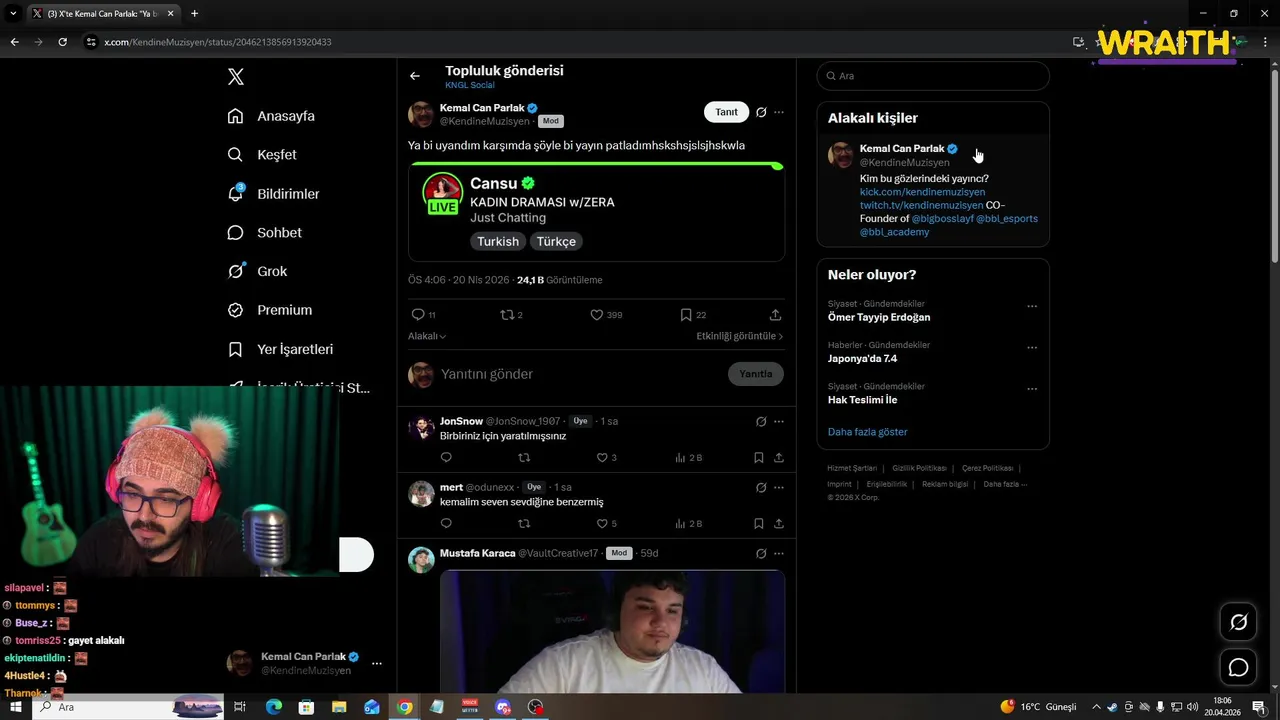Share JonSnow comment
The image size is (1280, 720).
click(x=779, y=458)
